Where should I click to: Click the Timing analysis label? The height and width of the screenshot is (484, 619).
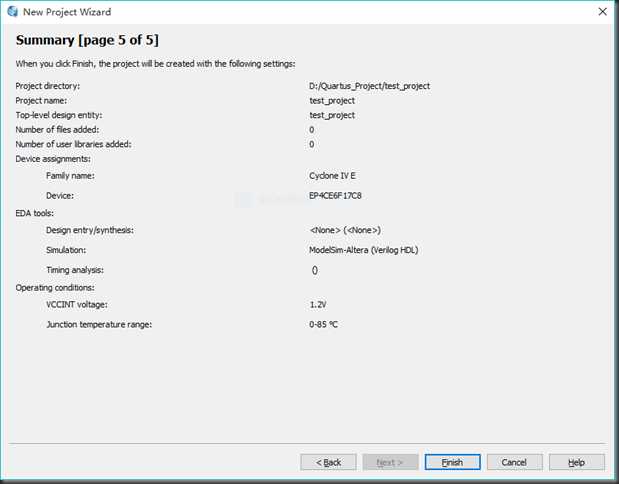click(x=75, y=270)
